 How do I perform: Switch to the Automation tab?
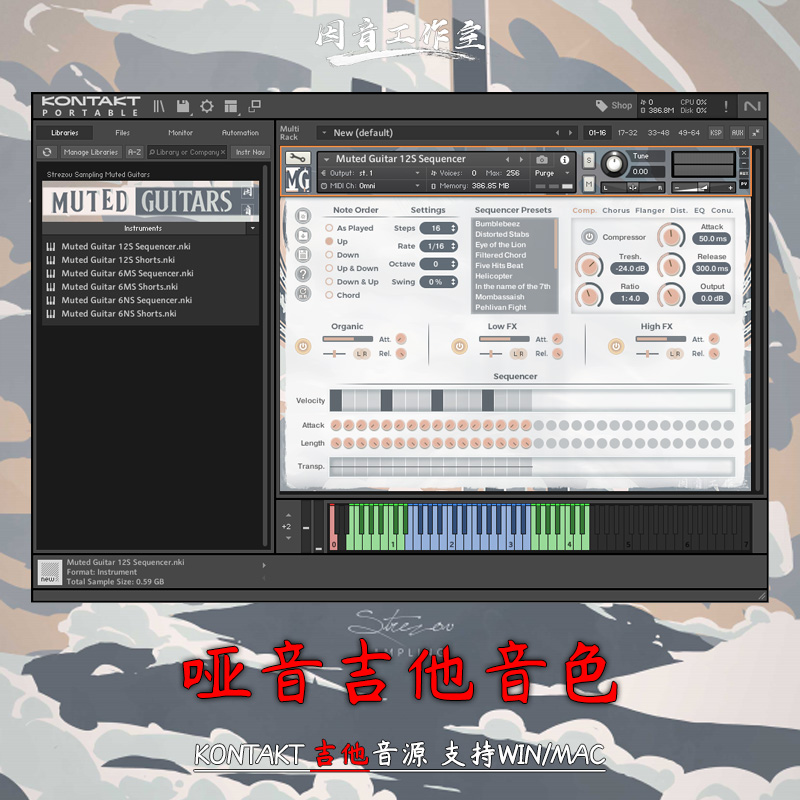click(240, 133)
